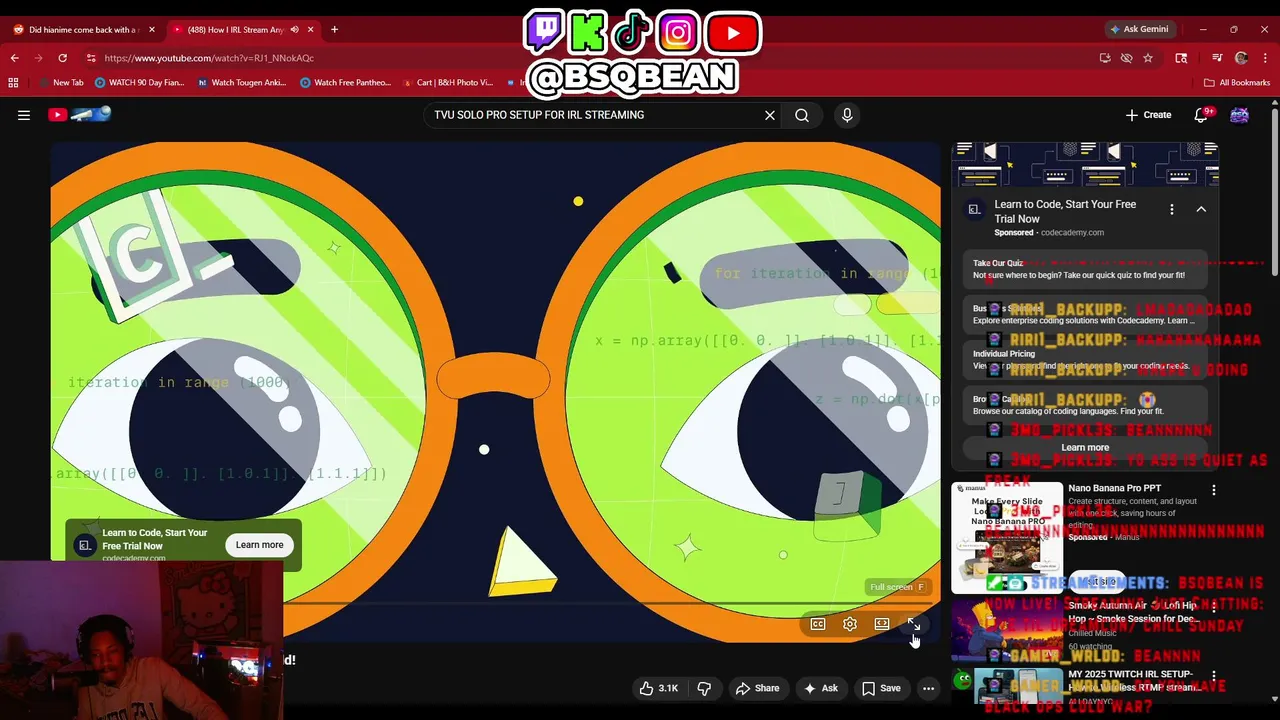Open the Chrome three-dot menu

click(1265, 58)
